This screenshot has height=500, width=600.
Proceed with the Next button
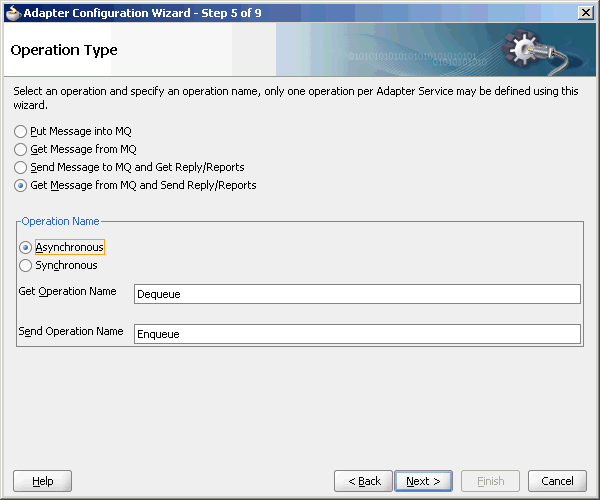click(x=424, y=481)
